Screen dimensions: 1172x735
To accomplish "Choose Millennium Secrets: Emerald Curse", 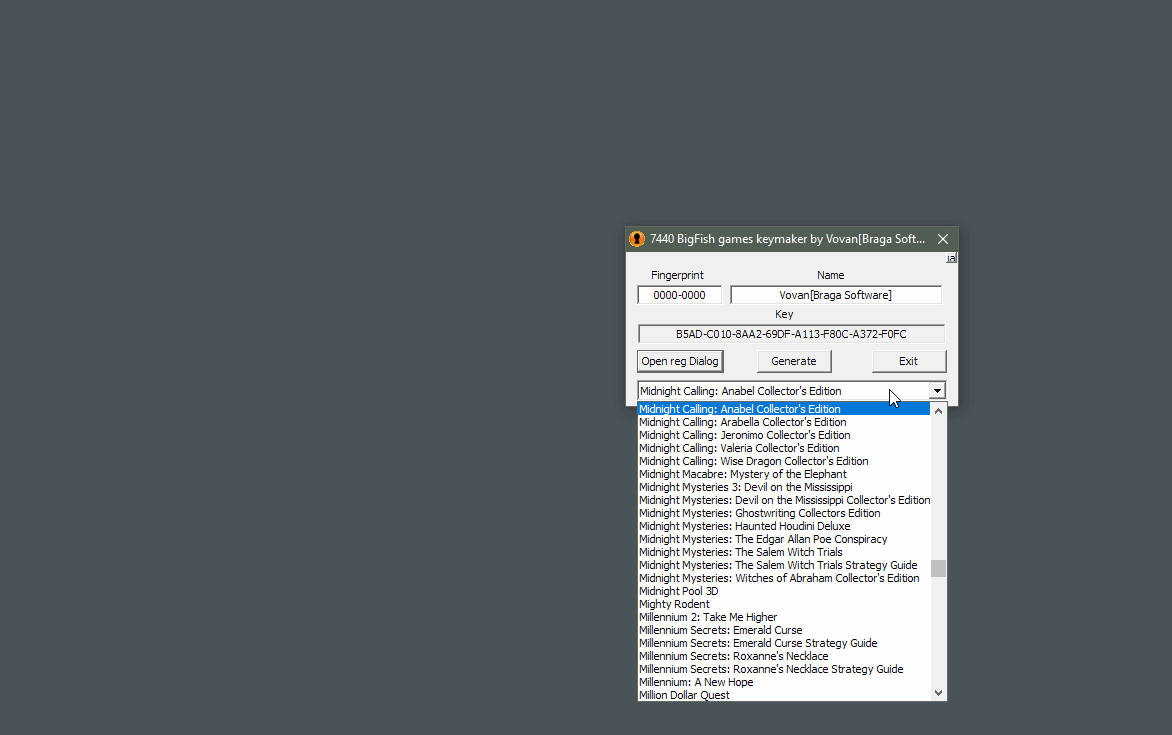I will coord(783,630).
